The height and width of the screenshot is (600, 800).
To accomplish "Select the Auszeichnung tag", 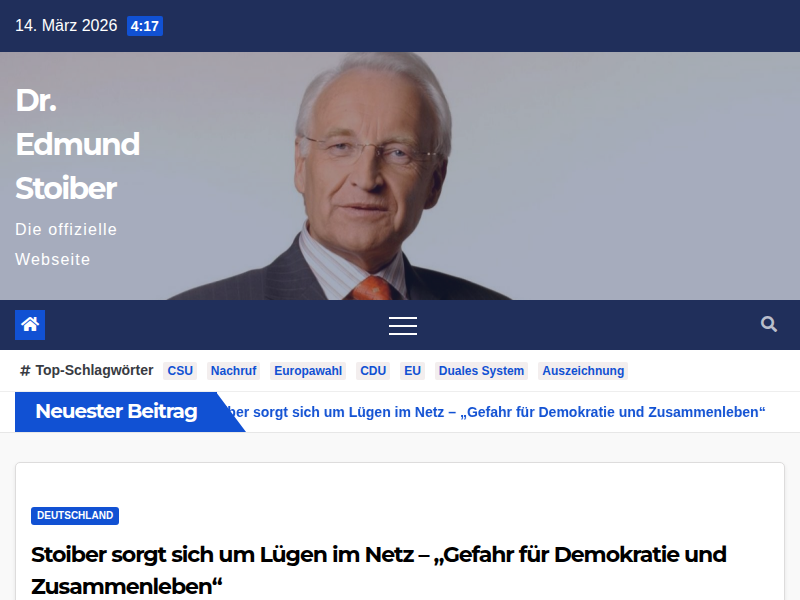I will (x=583, y=370).
